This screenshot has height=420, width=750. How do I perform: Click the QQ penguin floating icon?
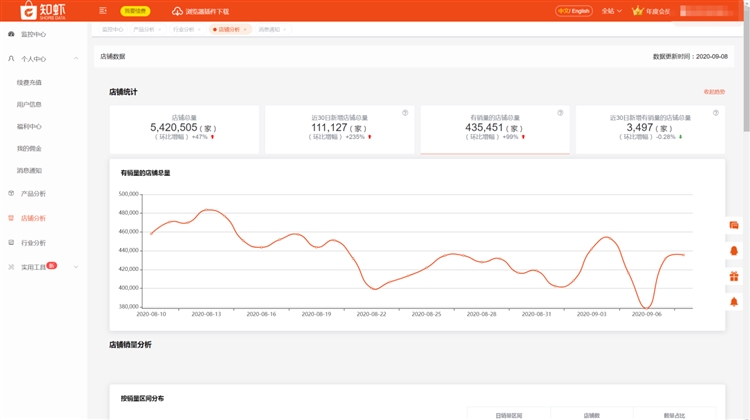point(734,251)
